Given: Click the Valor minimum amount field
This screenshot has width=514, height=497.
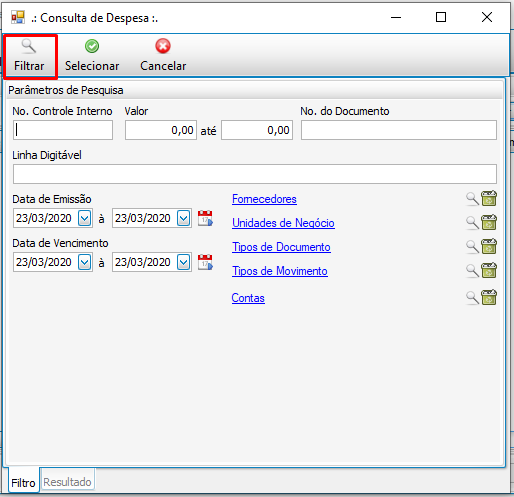Looking at the screenshot, I should 161,130.
